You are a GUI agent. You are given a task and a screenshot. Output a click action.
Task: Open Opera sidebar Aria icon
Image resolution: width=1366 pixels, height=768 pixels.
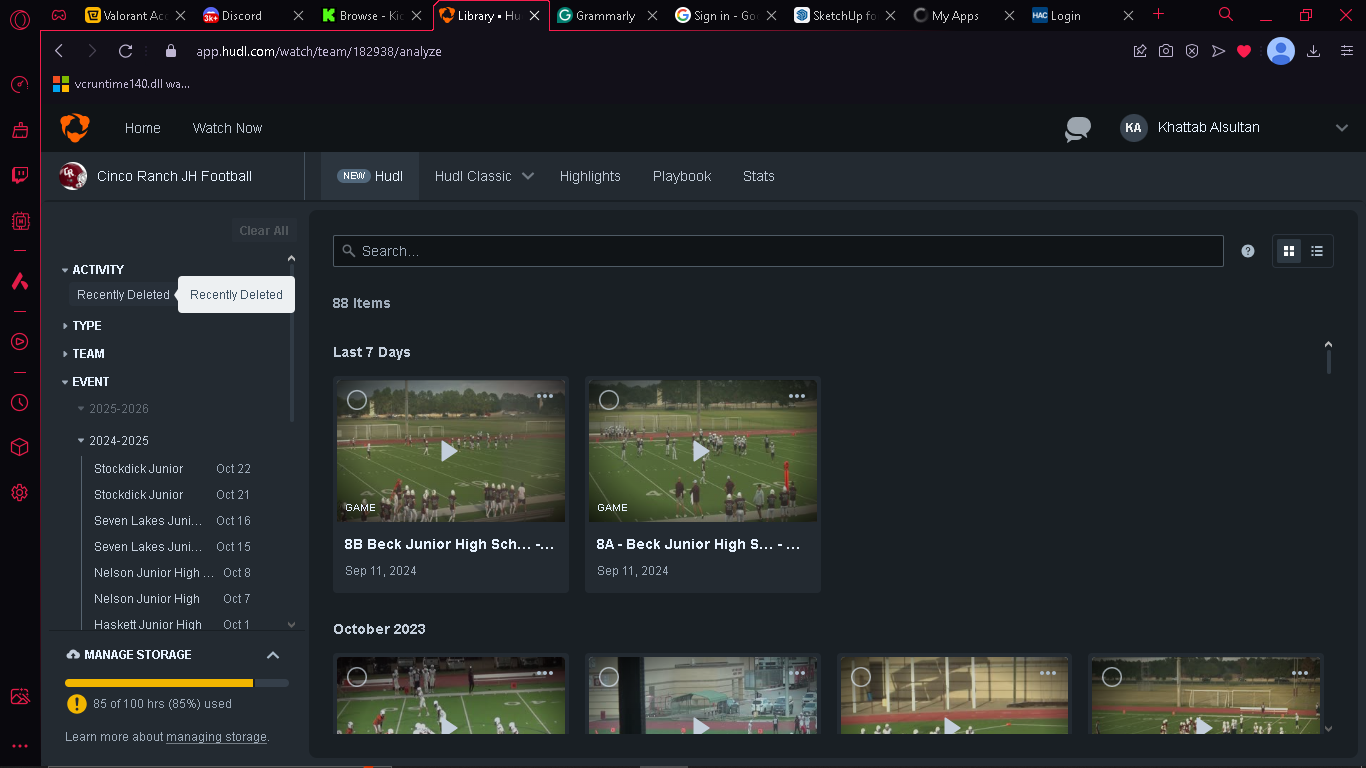coord(19,281)
